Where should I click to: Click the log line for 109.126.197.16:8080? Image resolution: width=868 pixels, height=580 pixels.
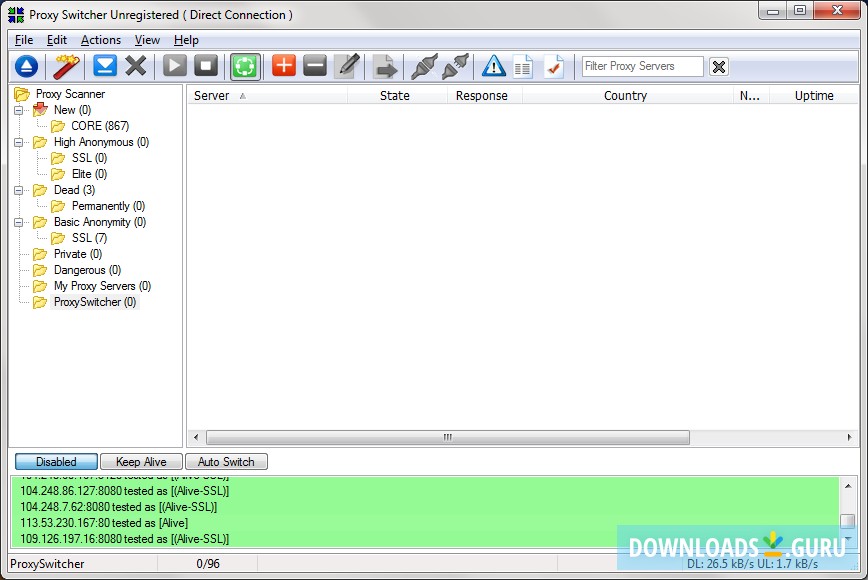pos(125,539)
